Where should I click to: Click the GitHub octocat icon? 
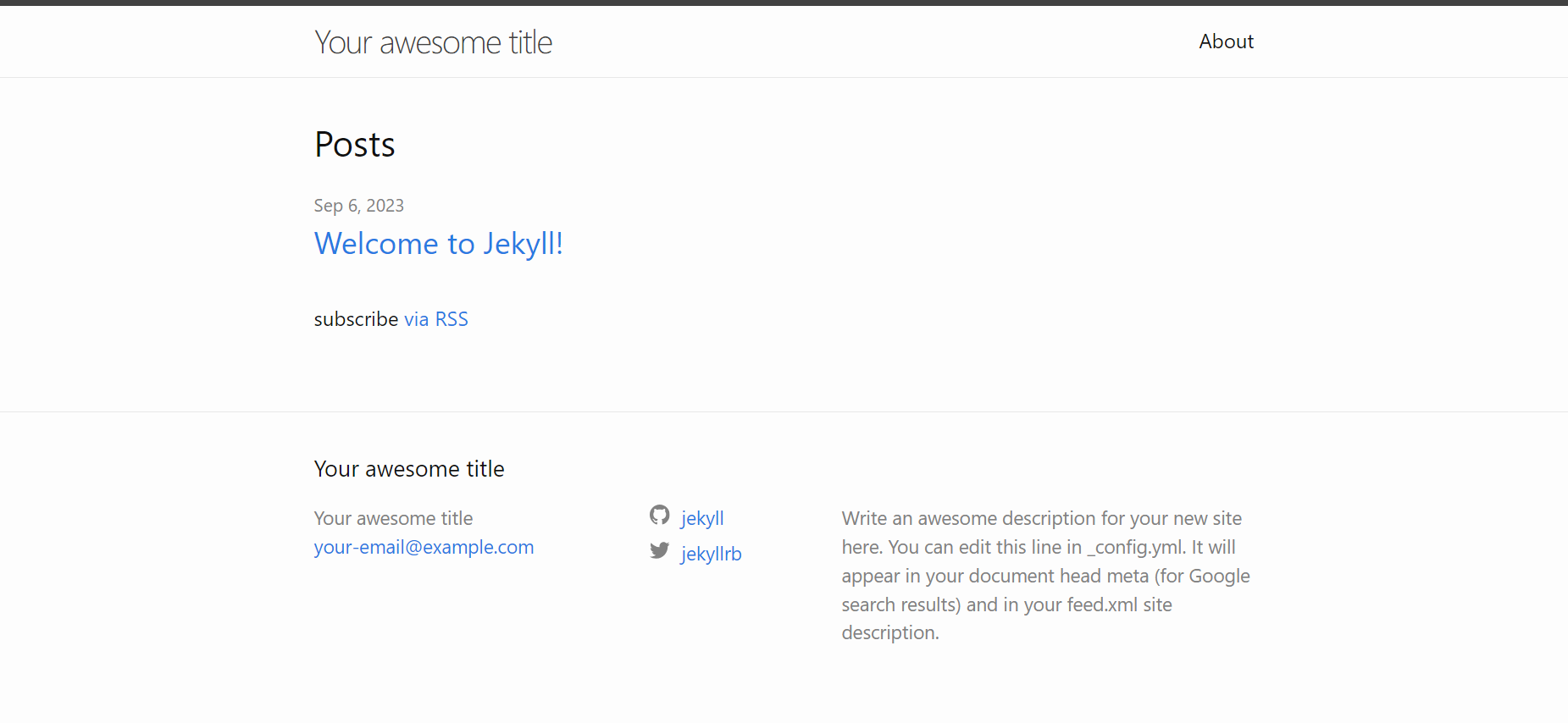point(660,515)
